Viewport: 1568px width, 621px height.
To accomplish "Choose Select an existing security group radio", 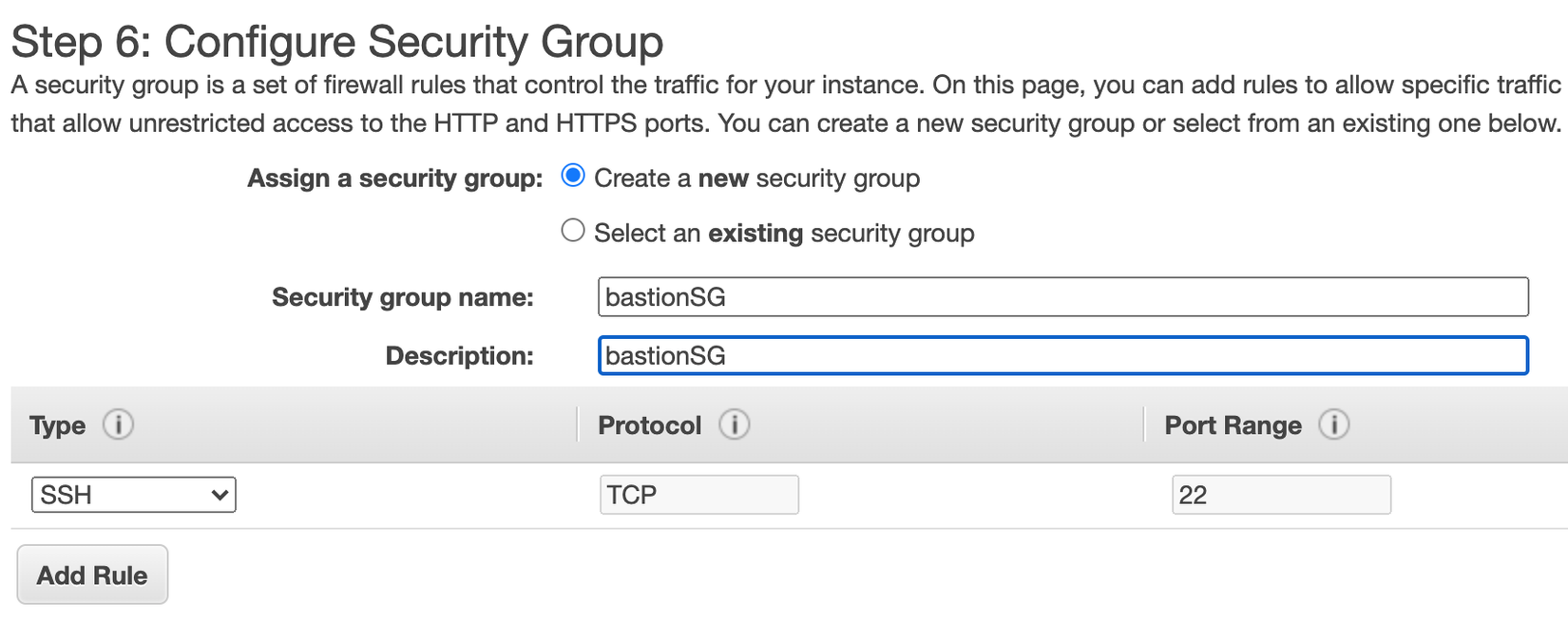I will tap(573, 232).
